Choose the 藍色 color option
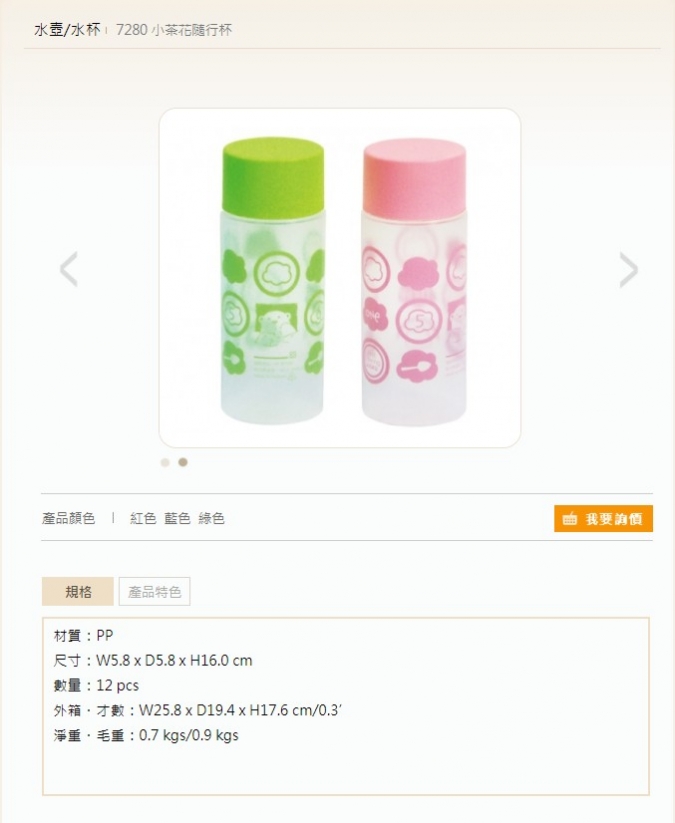This screenshot has height=823, width=675. tap(177, 519)
